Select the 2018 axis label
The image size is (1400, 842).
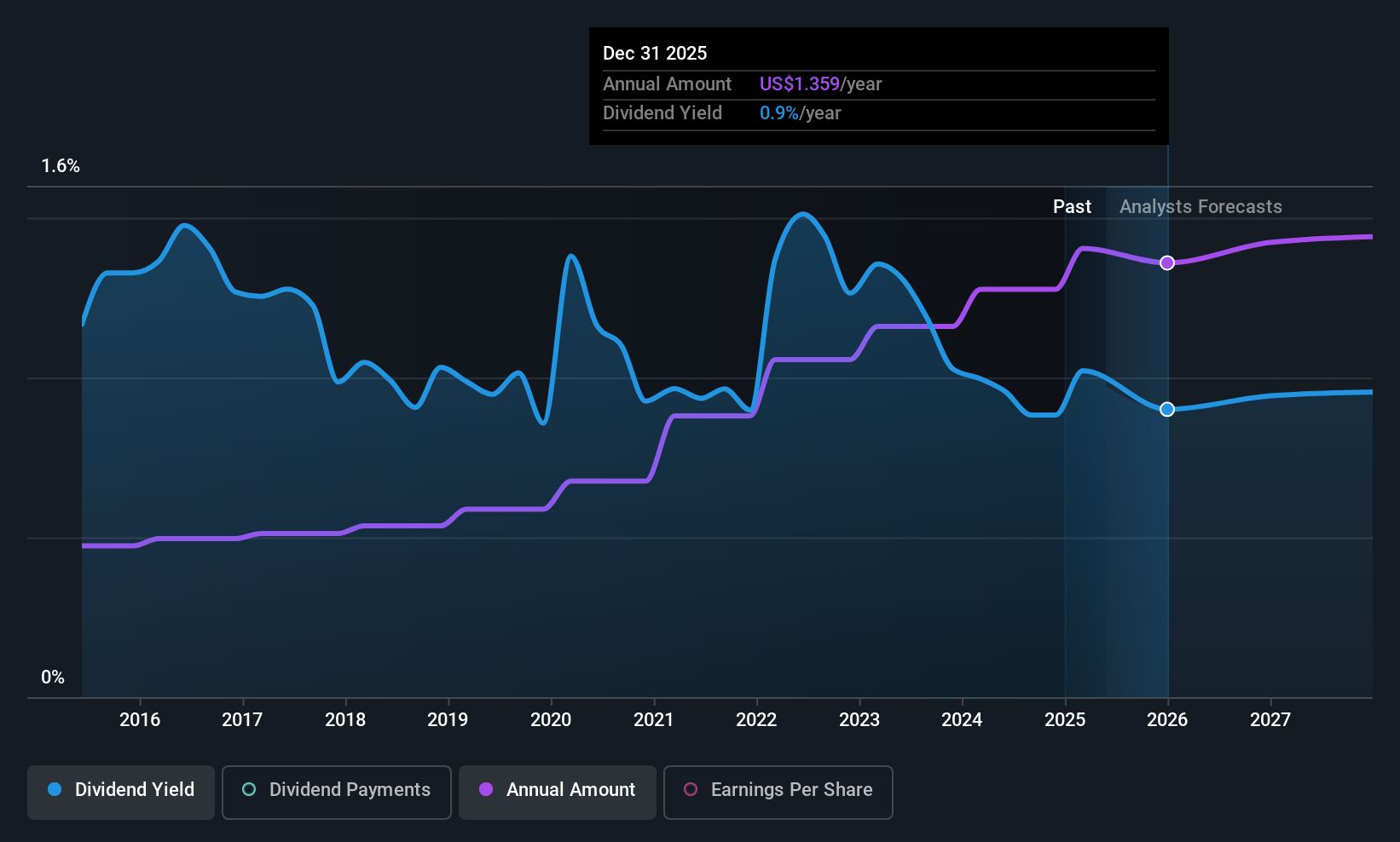click(x=345, y=720)
